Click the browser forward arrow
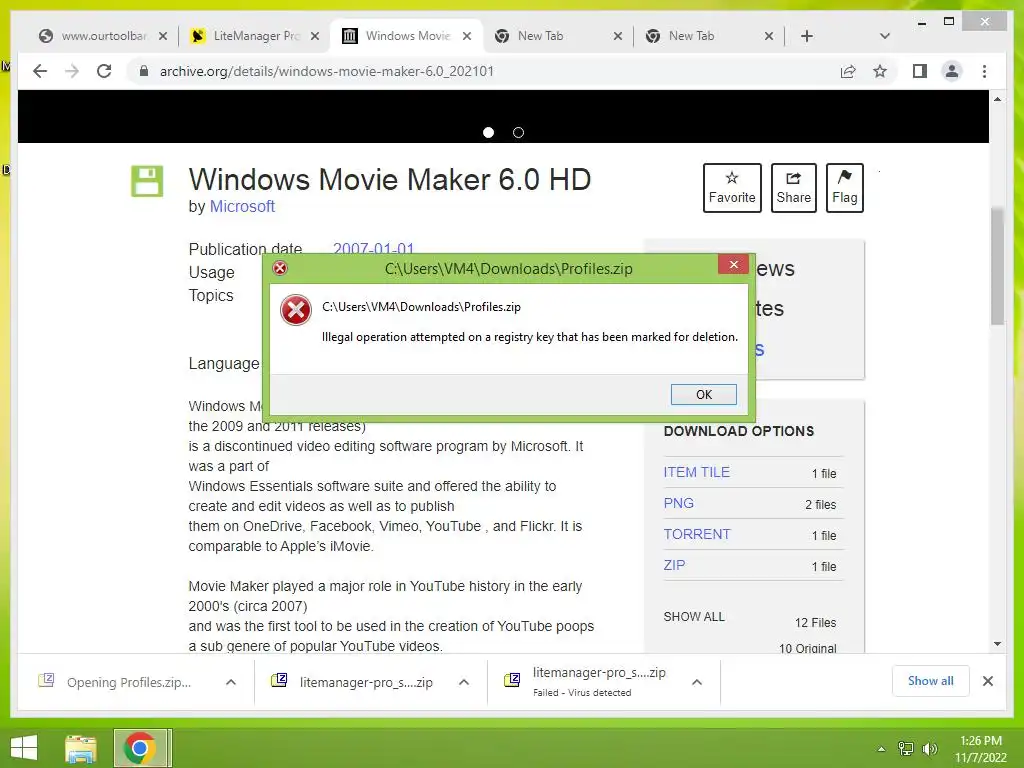Viewport: 1024px width, 768px height. [x=72, y=71]
